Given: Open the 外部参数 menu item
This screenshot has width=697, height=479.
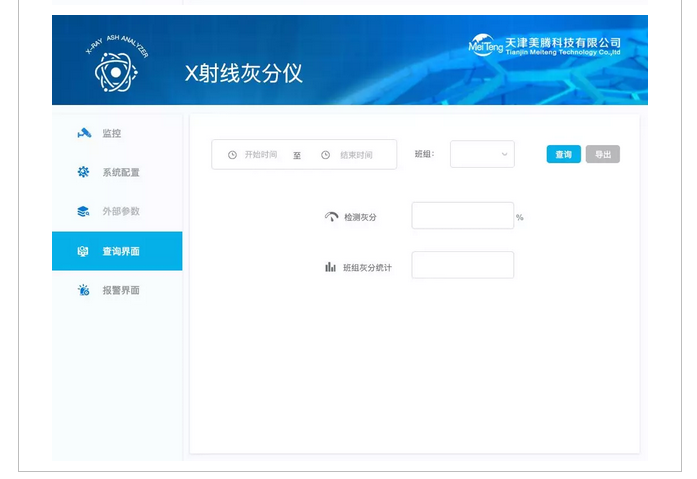Looking at the screenshot, I should point(117,211).
